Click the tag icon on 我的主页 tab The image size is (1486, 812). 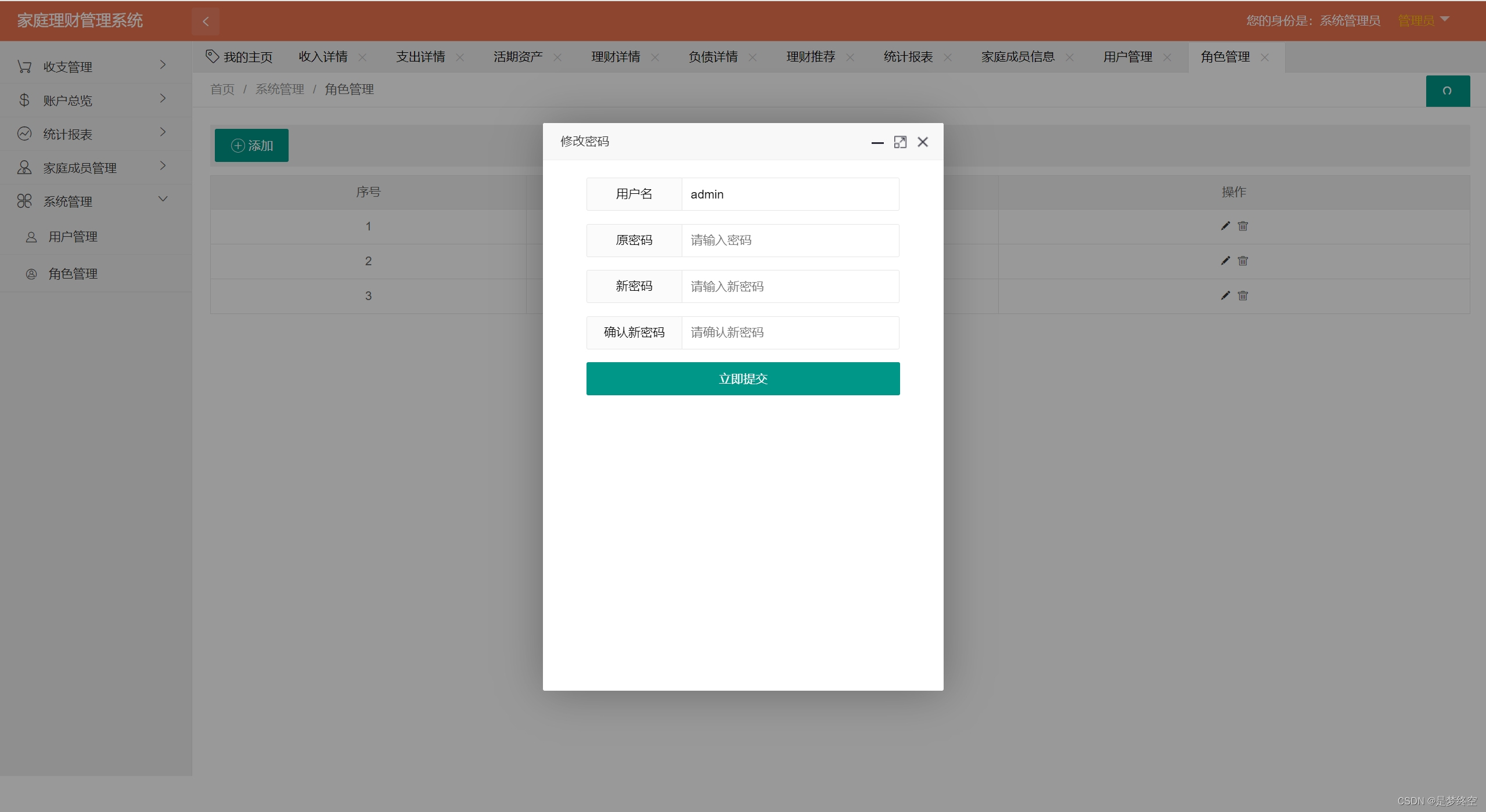(212, 56)
